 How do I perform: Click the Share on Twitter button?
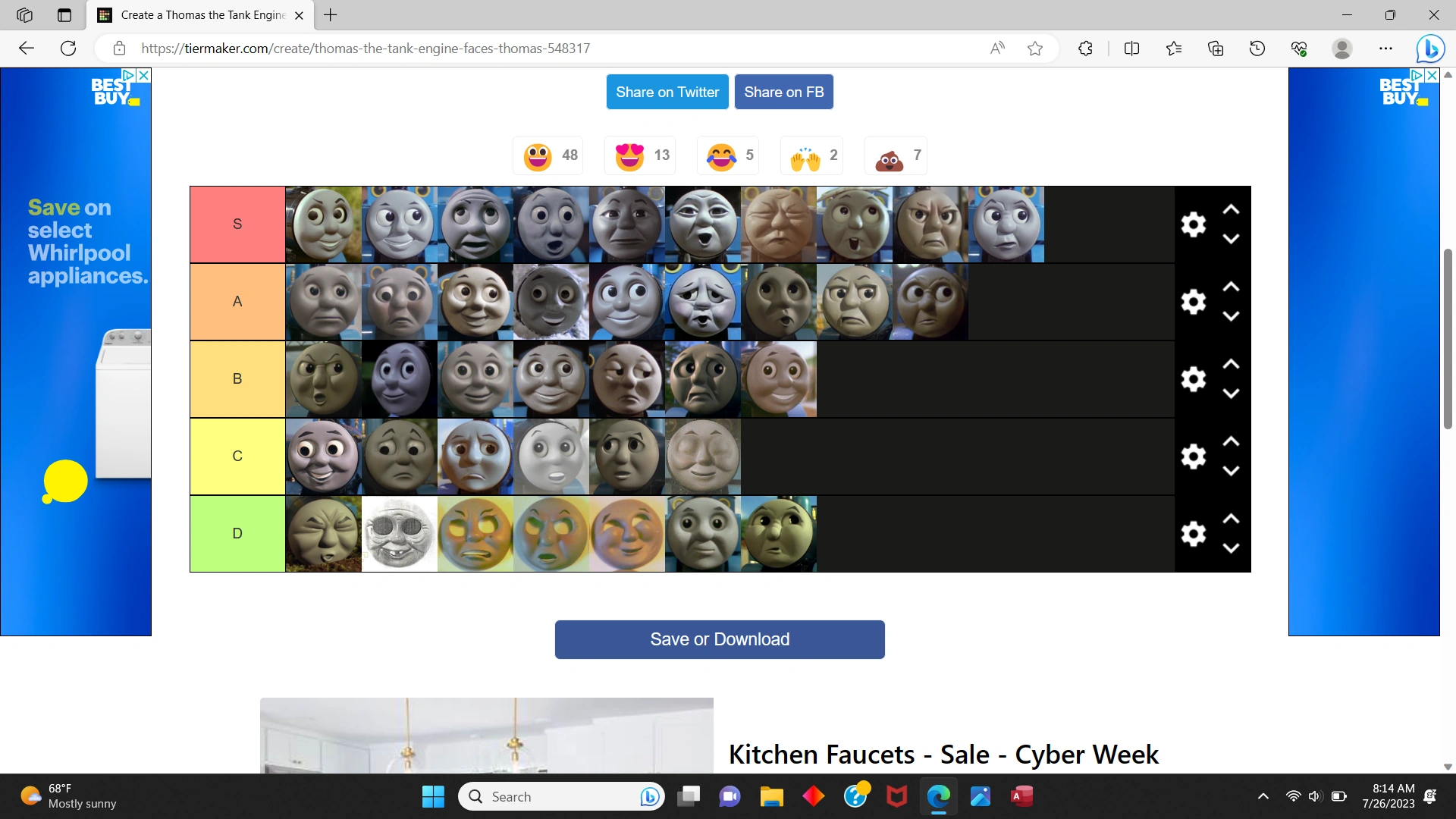667,92
